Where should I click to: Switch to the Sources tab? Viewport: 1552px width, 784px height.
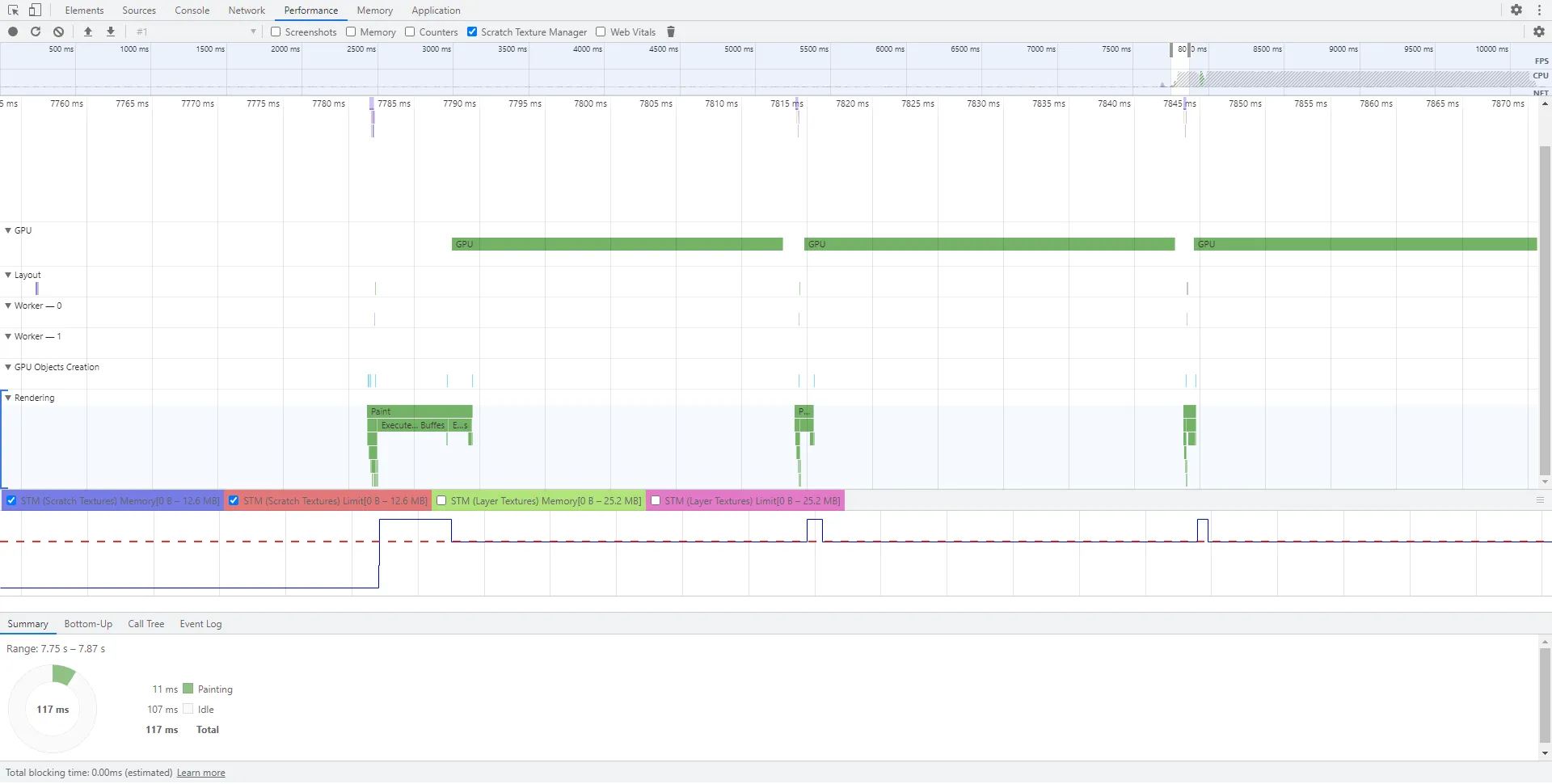tap(139, 11)
